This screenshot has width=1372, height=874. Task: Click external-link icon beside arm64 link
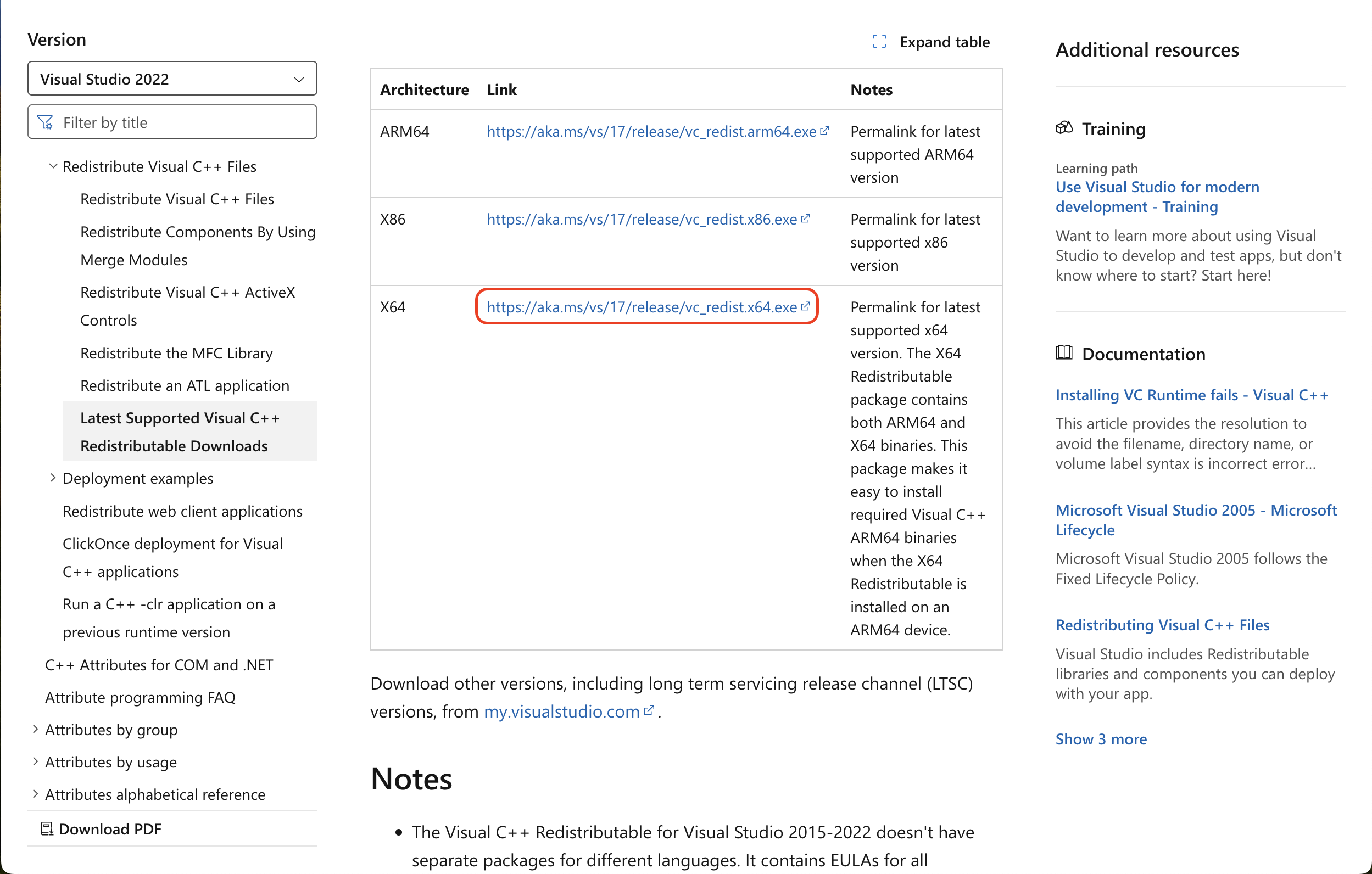point(824,131)
